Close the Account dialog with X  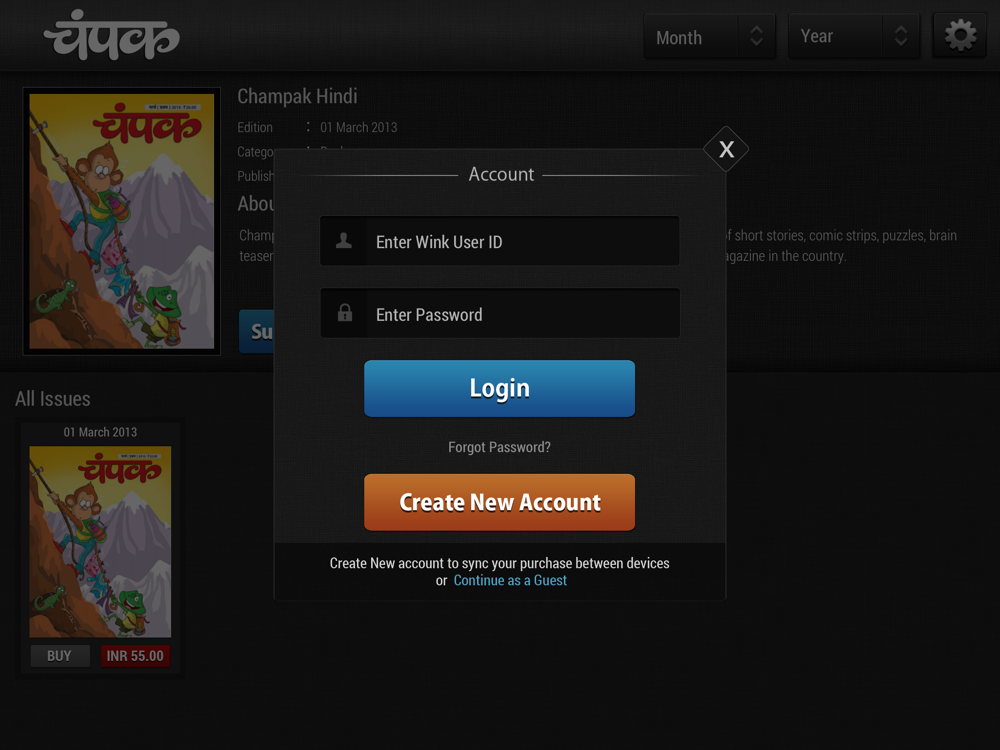point(726,149)
